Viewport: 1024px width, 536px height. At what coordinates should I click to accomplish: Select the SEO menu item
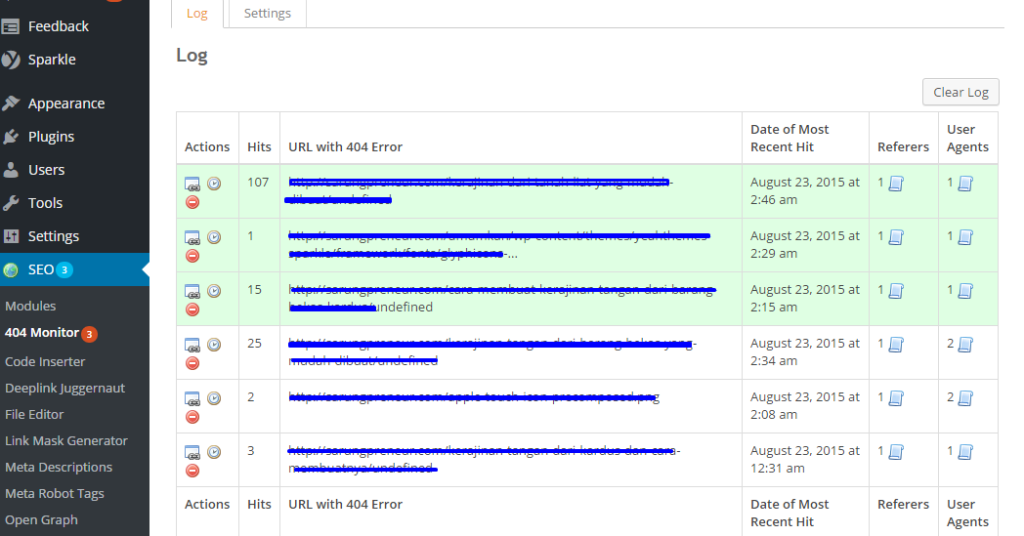74,270
